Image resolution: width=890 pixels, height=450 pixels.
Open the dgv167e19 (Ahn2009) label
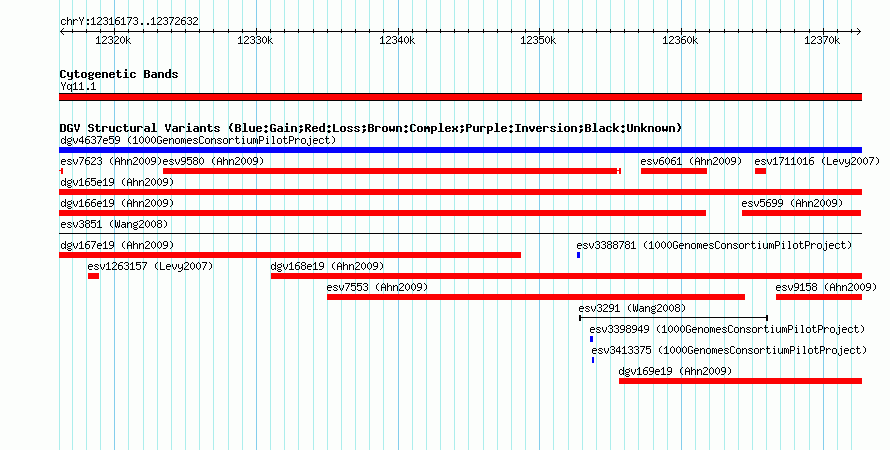[117, 245]
